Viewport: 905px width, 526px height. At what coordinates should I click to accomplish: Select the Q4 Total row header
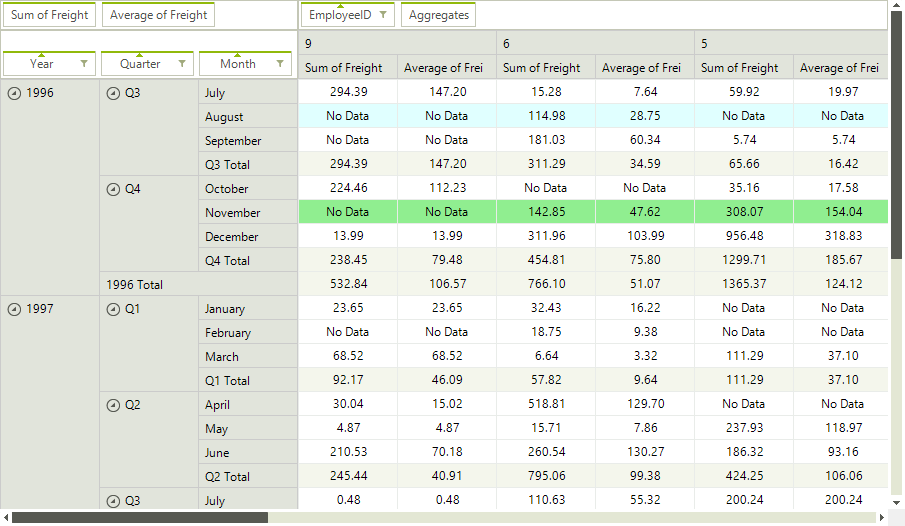tap(248, 260)
